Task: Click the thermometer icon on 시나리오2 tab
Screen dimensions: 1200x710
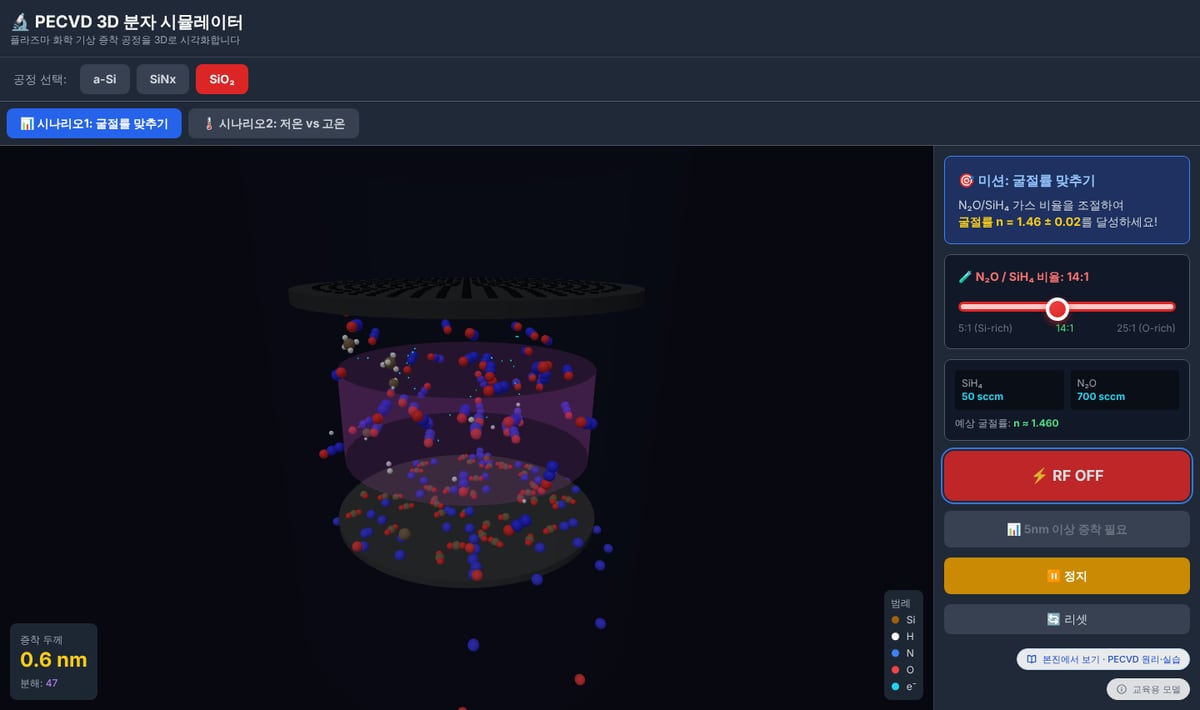Action: [208, 124]
